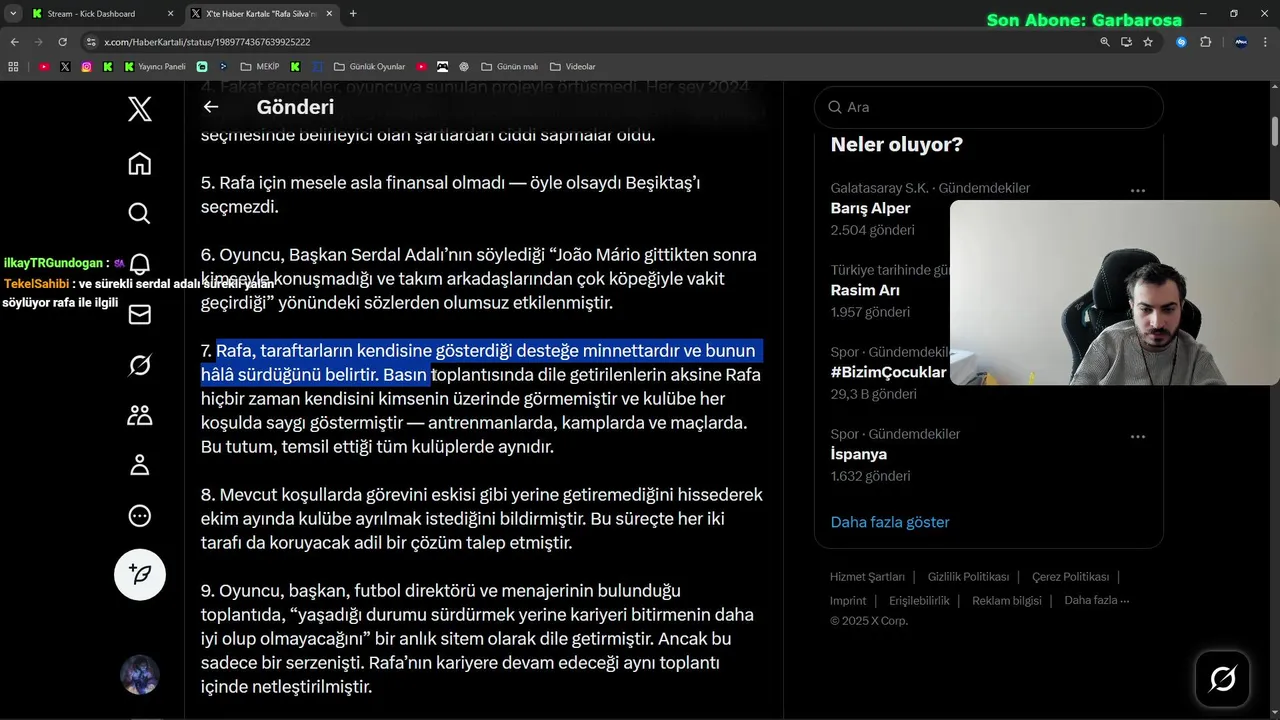Open more options for İspanya trend

point(1138,436)
